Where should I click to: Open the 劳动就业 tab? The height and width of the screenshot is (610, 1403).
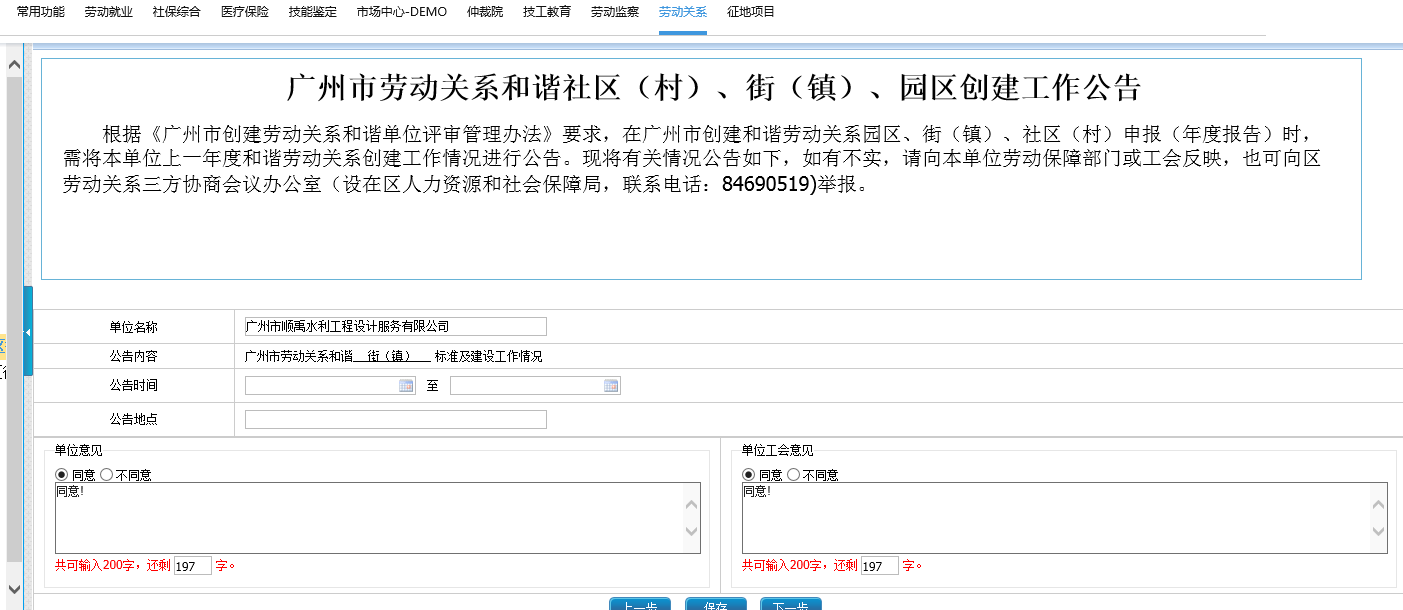109,12
